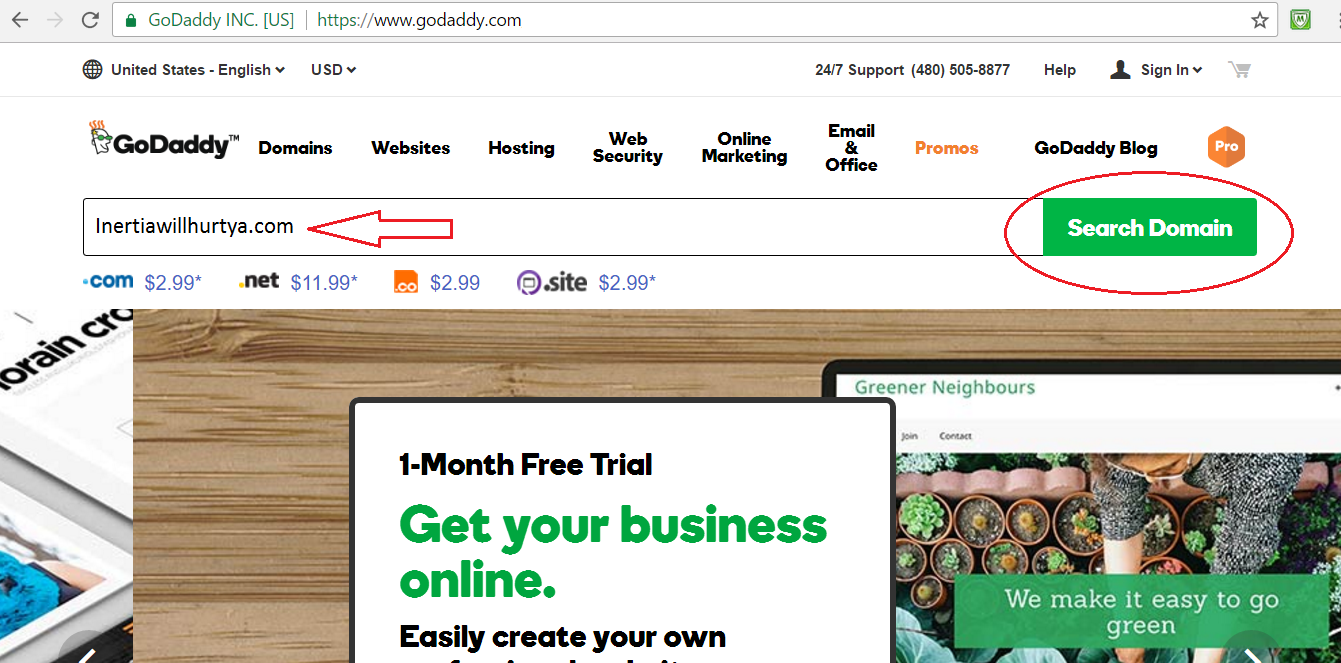1341x663 pixels.
Task: Click the globe icon beside United States
Action: (92, 69)
